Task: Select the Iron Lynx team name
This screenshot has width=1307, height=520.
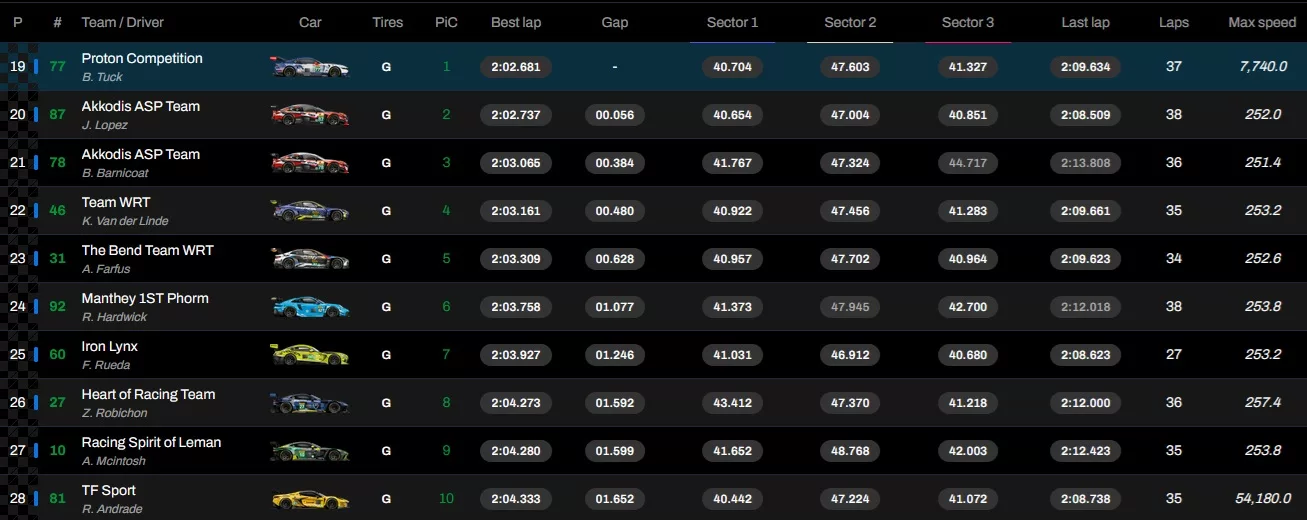Action: 110,346
